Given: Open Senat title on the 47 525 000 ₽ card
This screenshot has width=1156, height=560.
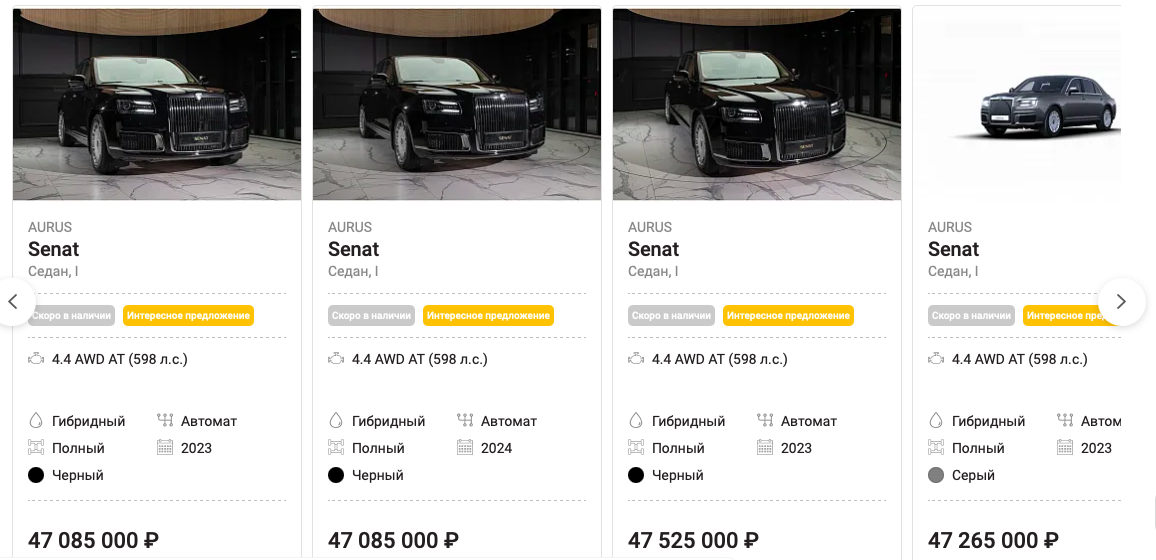Looking at the screenshot, I should click(654, 249).
